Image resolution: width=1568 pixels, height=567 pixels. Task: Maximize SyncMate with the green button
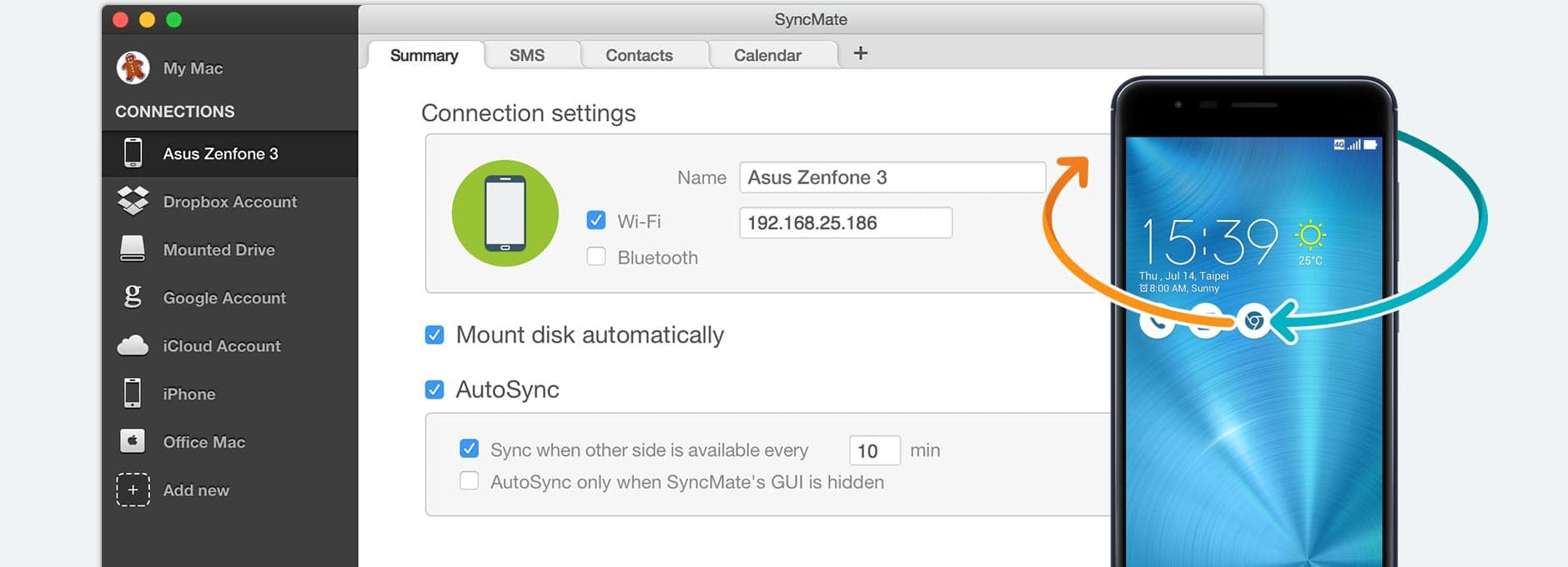click(174, 19)
